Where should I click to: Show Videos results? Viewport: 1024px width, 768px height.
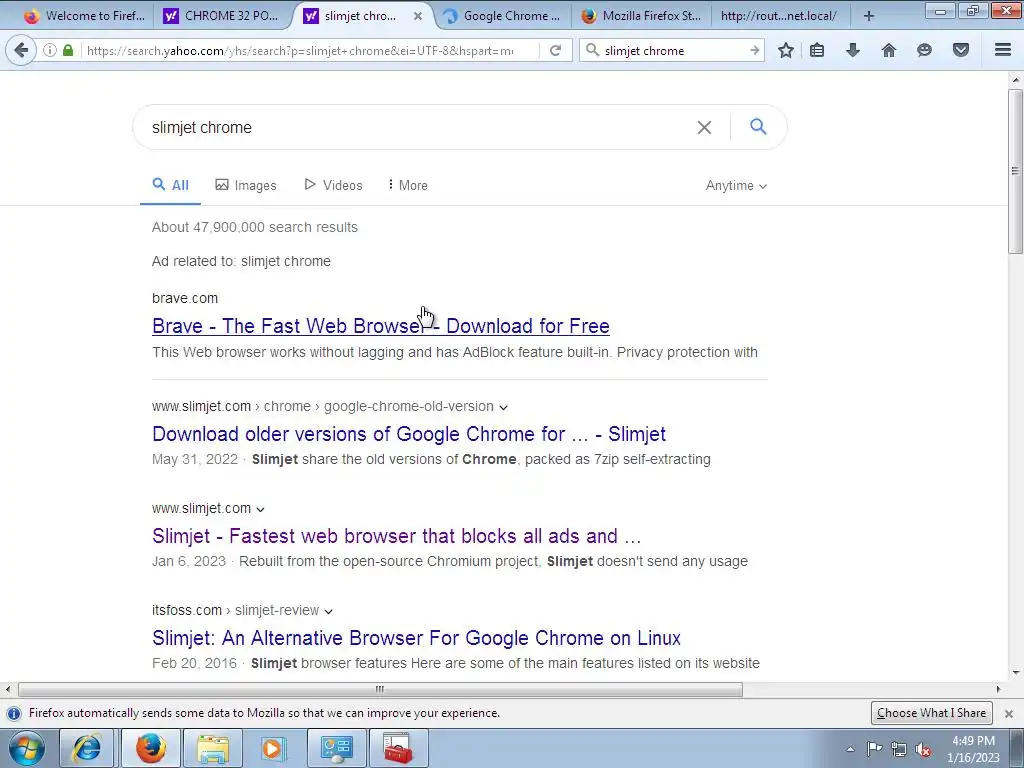coord(334,185)
